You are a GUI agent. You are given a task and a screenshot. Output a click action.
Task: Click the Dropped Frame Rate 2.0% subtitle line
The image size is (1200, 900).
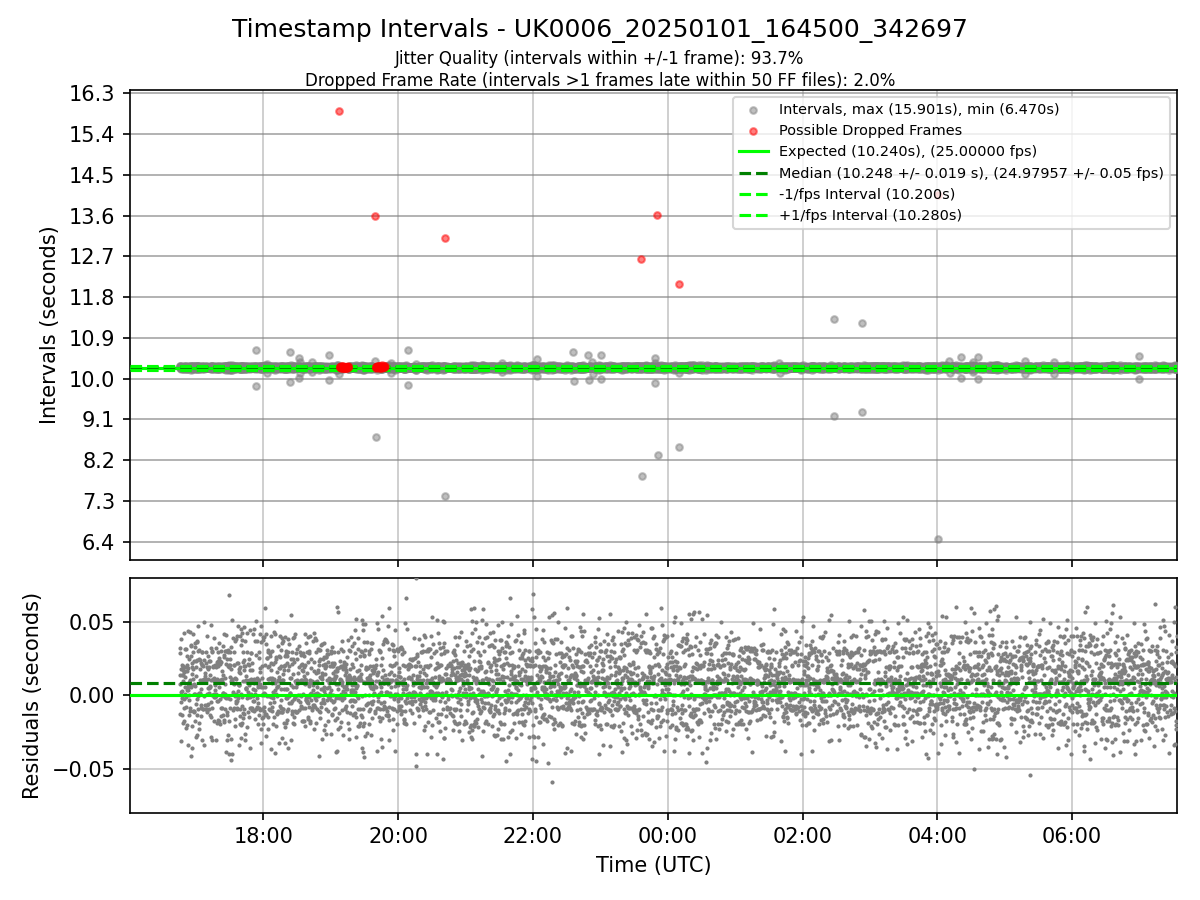click(x=599, y=79)
